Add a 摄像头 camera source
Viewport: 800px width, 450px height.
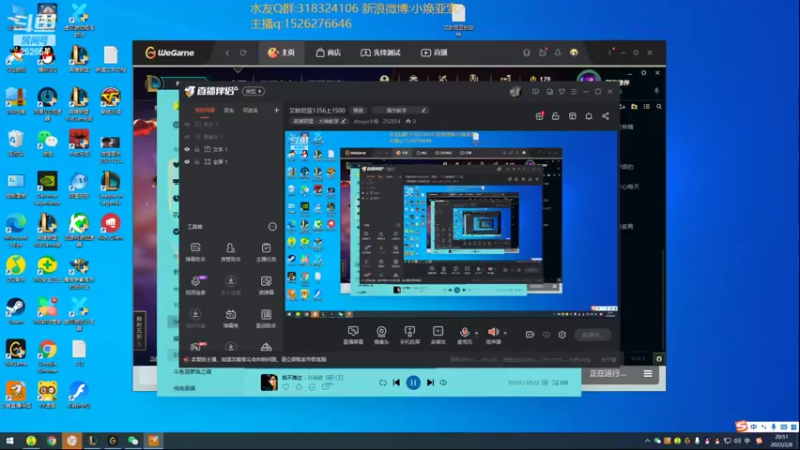click(381, 335)
